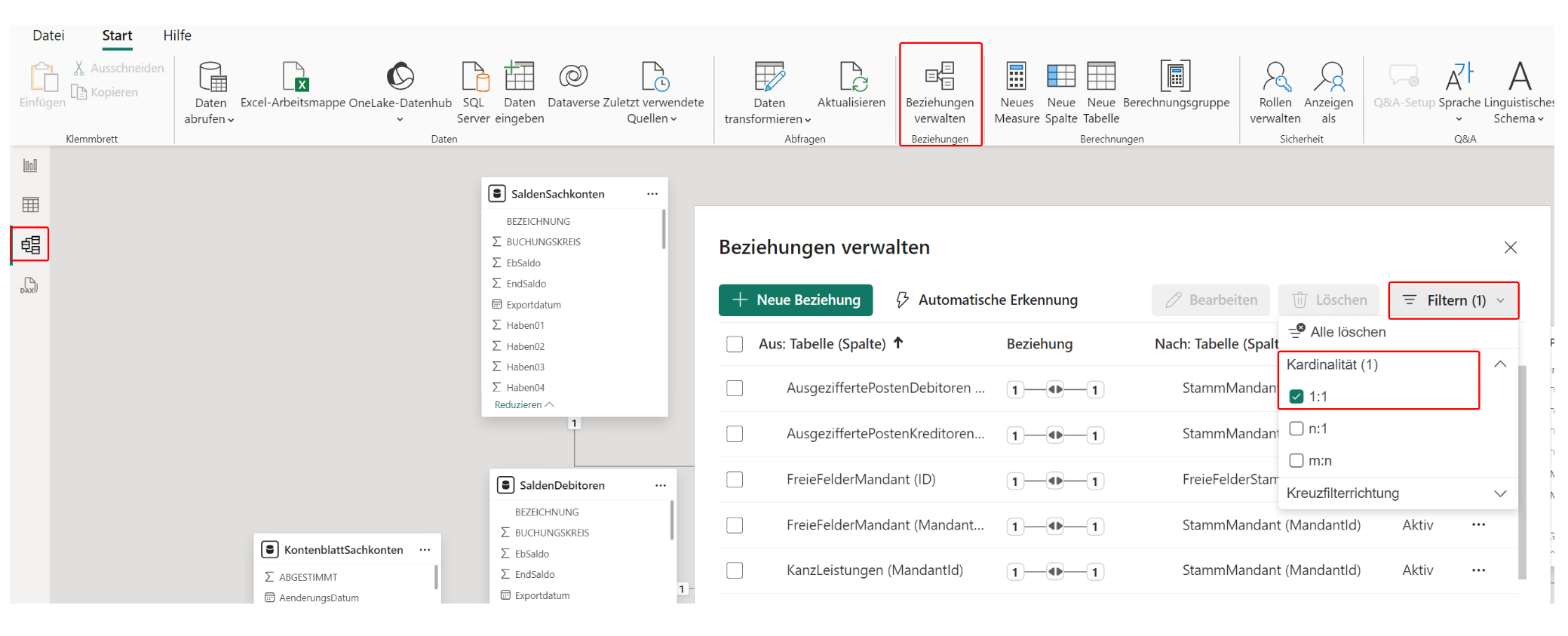Open Zuletzt verwendete Quellen dropdown
Viewport: 1568px width, 636px height.
[653, 92]
